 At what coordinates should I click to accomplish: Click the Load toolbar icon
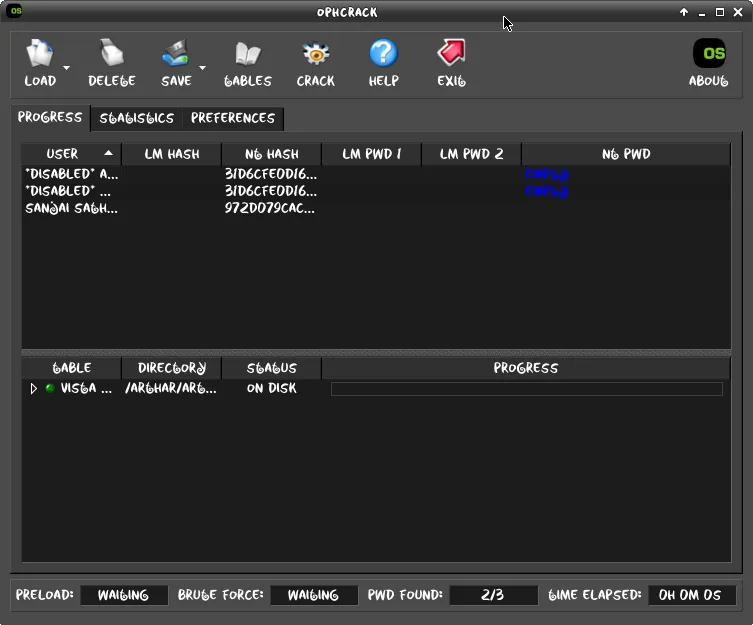point(40,53)
